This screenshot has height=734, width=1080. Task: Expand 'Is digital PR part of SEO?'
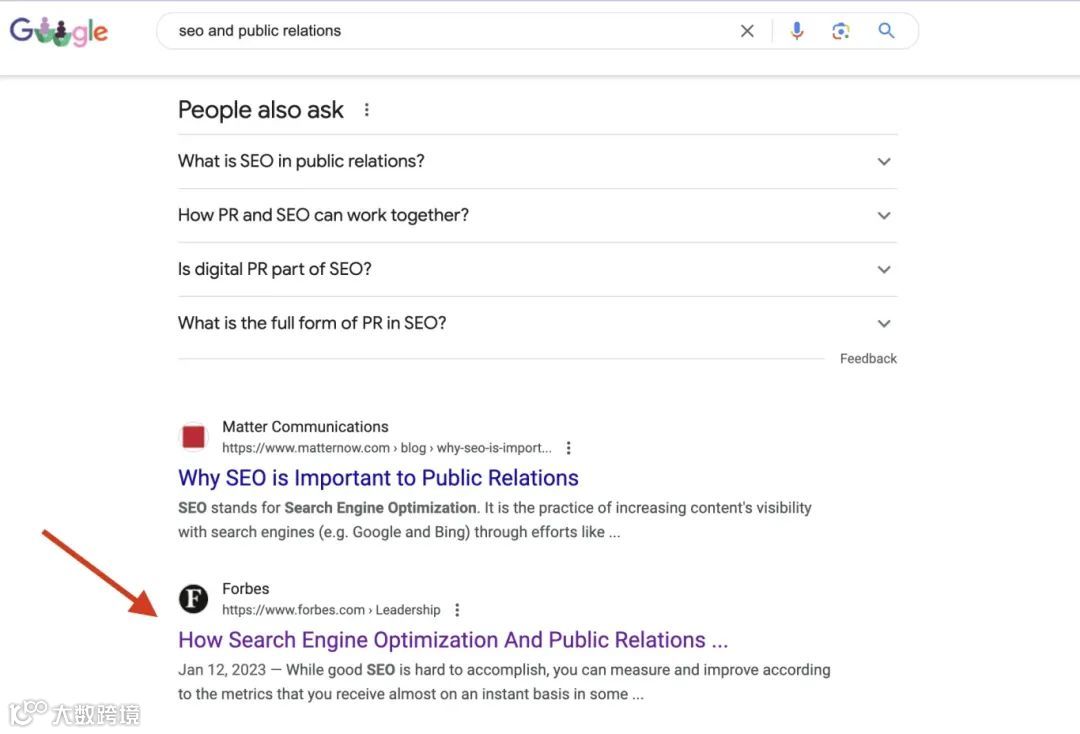(537, 269)
